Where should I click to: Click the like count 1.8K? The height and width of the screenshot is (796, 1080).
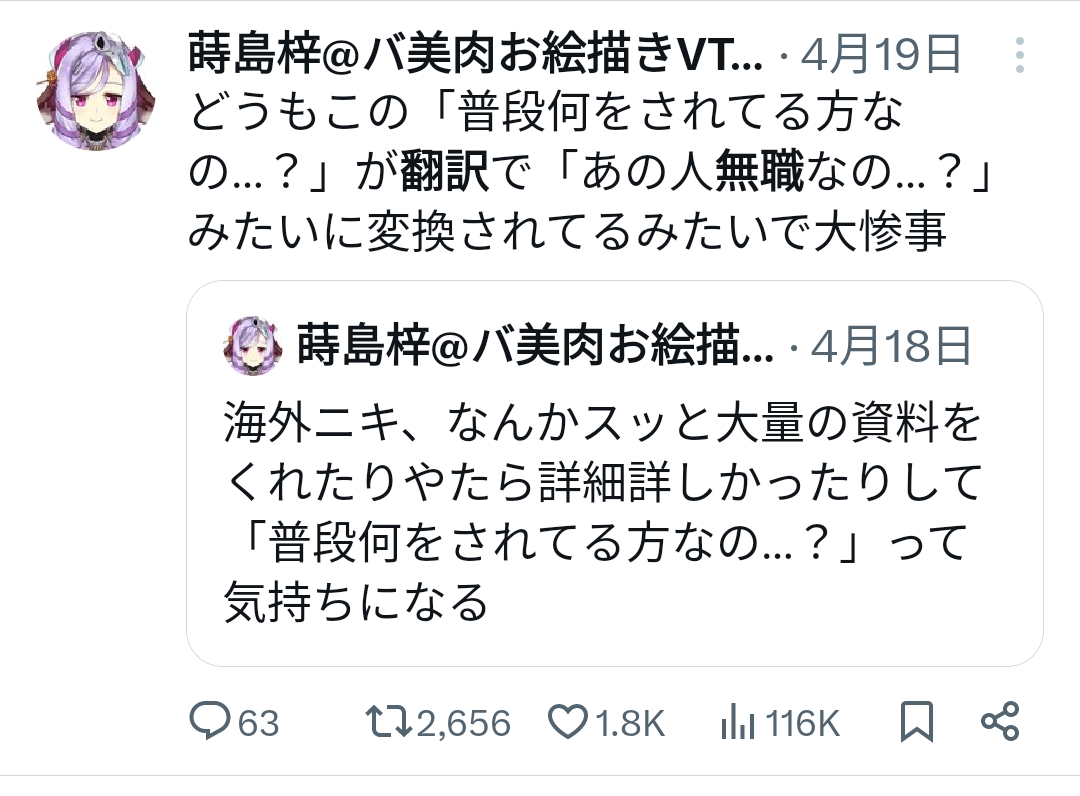click(x=630, y=722)
